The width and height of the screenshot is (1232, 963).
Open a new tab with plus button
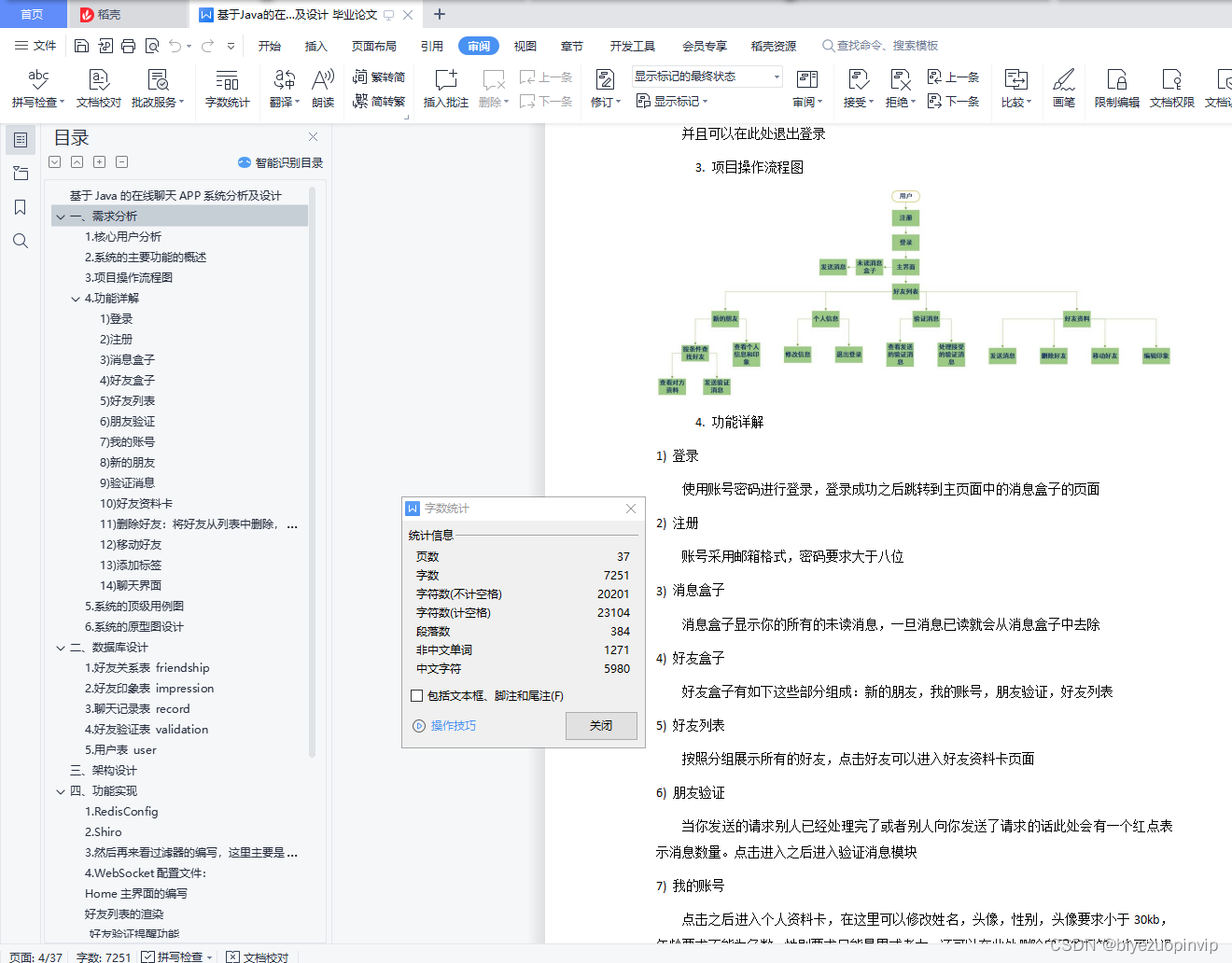pyautogui.click(x=440, y=14)
